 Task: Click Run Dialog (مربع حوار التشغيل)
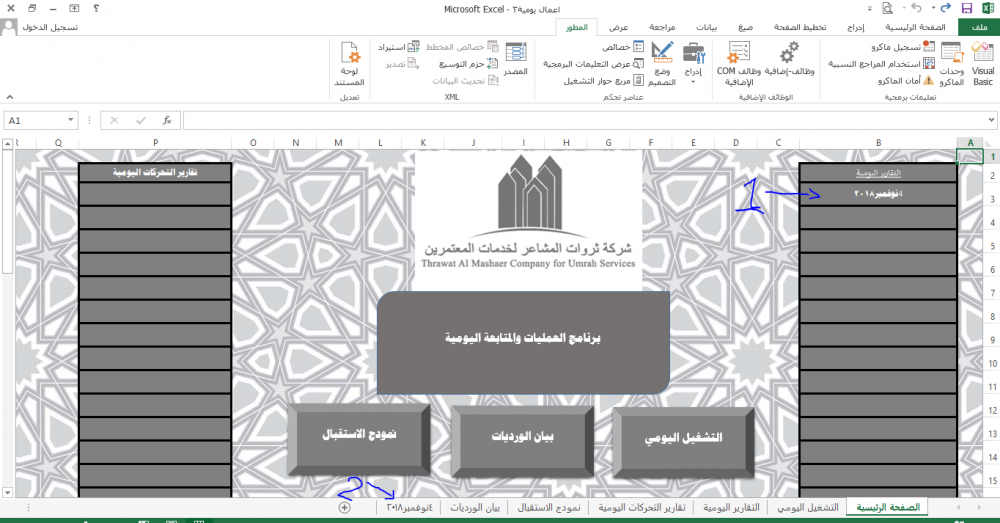(603, 81)
